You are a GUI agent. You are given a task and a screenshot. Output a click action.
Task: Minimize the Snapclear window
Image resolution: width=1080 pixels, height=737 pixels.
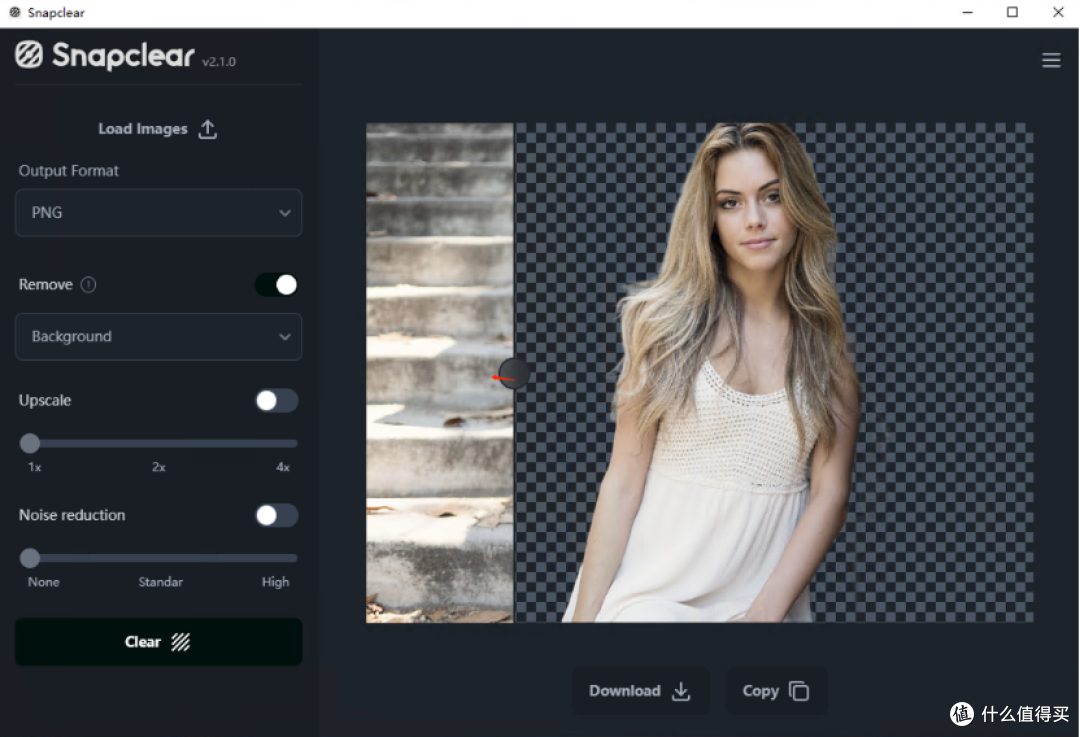tap(967, 12)
